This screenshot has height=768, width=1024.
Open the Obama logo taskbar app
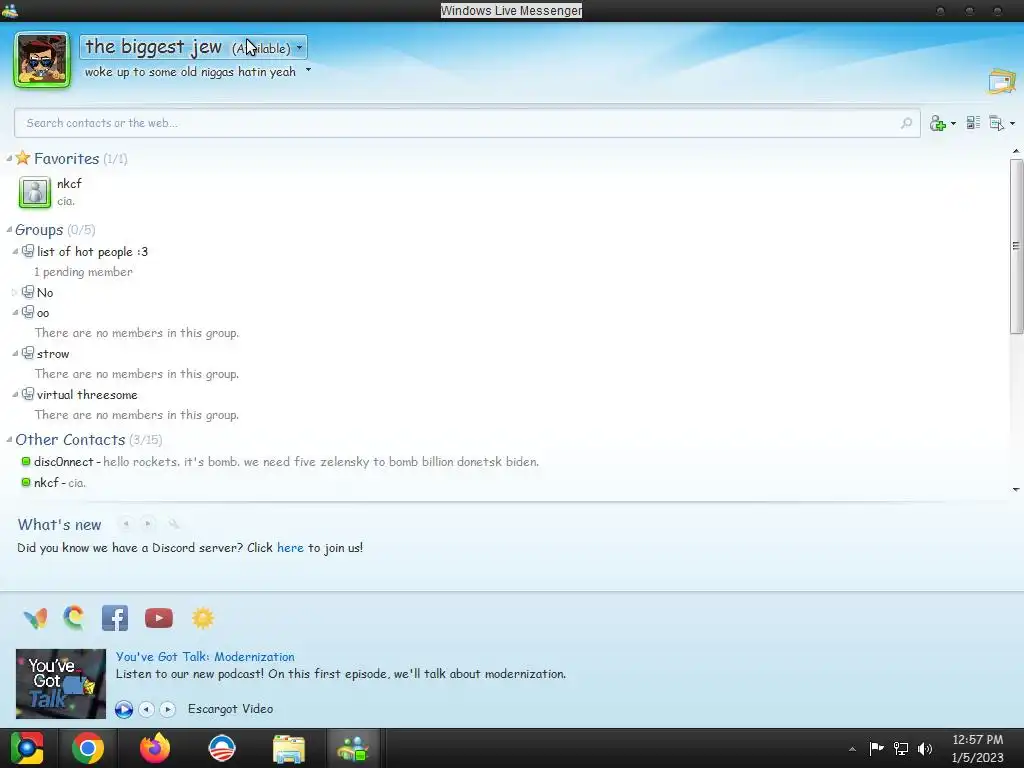click(x=221, y=748)
